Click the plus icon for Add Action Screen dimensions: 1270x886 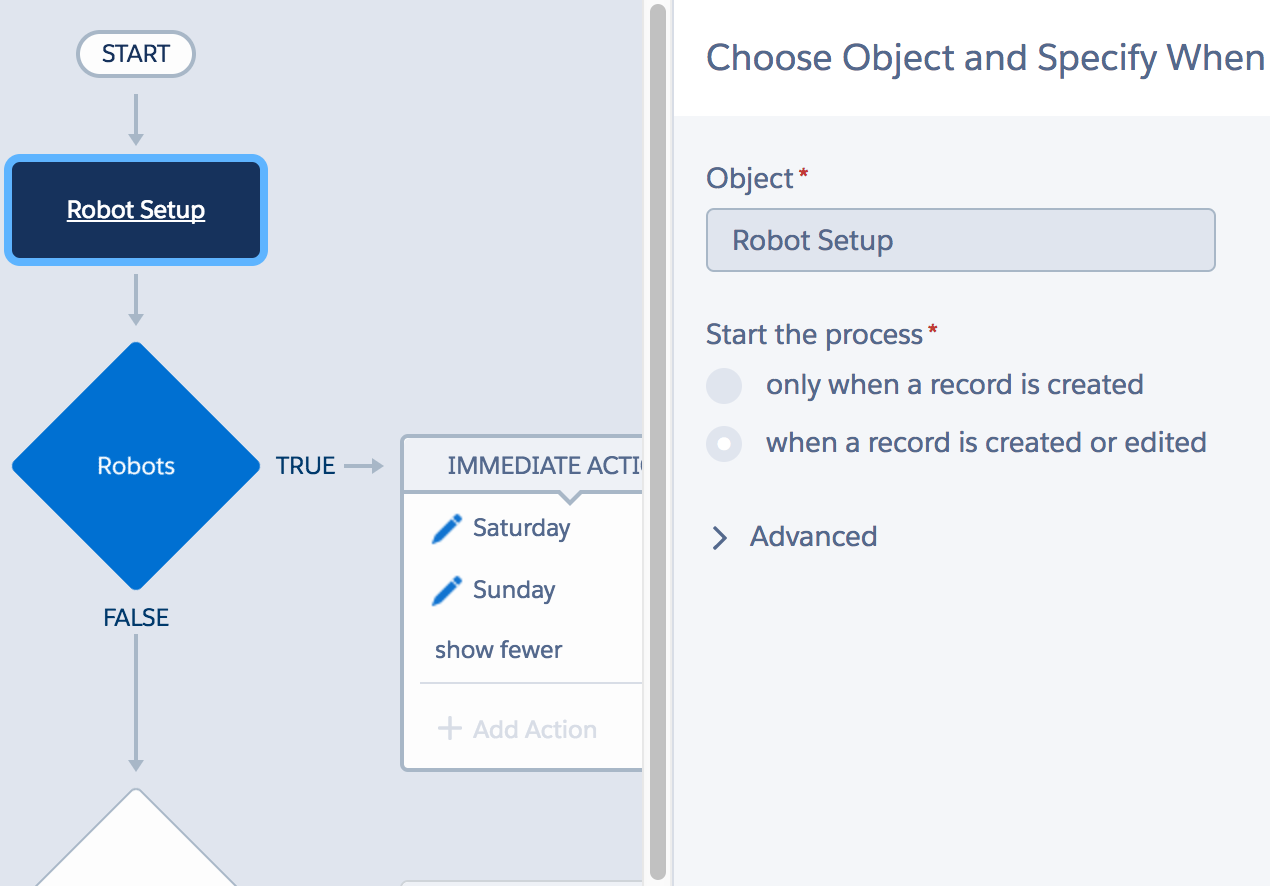tap(450, 729)
